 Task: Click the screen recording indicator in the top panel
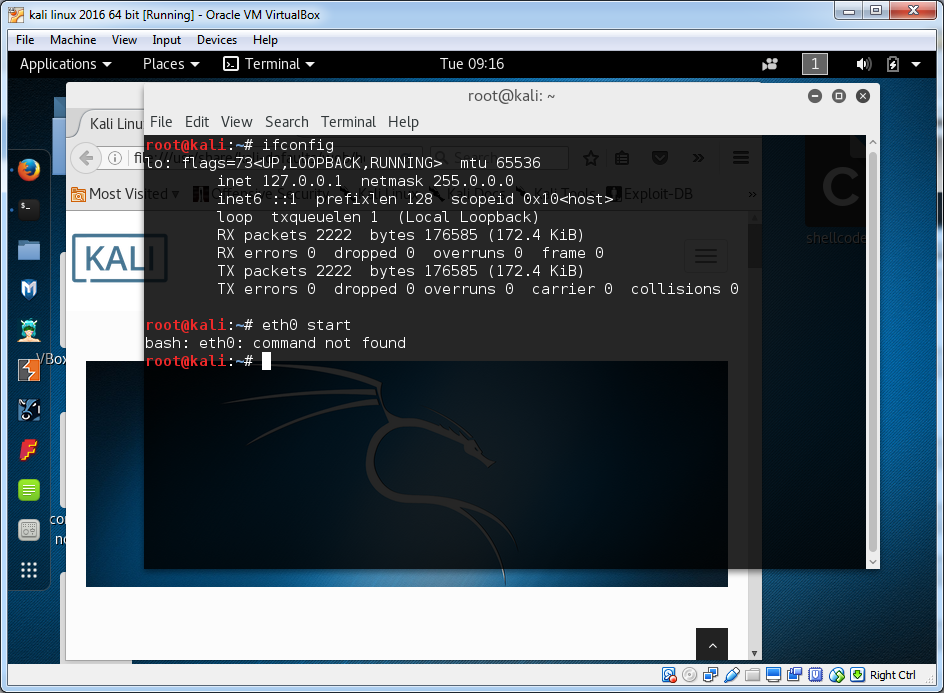pos(769,64)
